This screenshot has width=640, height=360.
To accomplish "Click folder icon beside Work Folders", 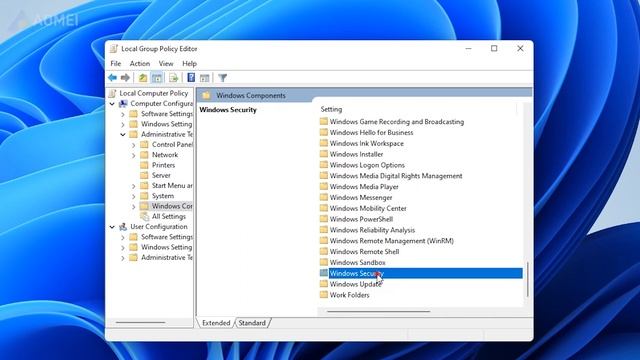I will 324,295.
